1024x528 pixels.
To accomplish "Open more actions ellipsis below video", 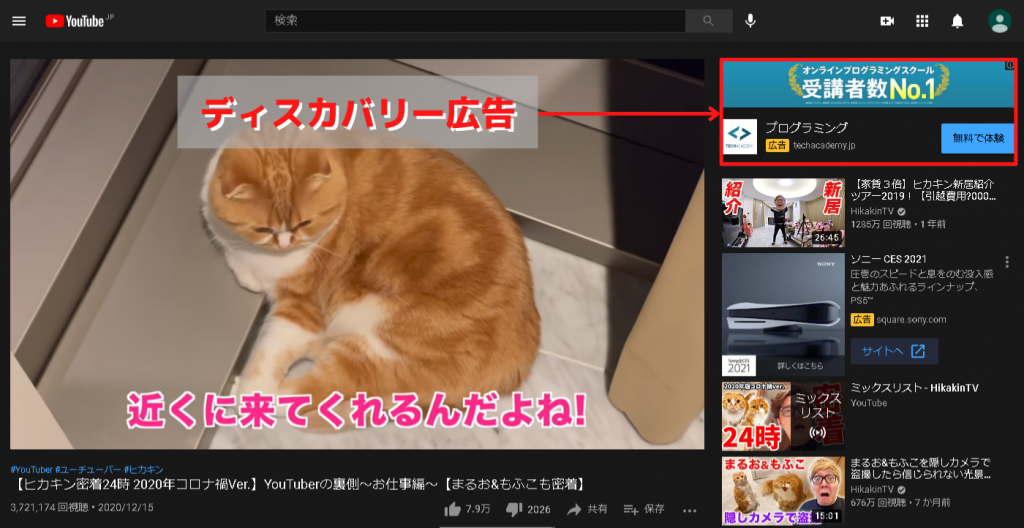I will click(x=690, y=510).
